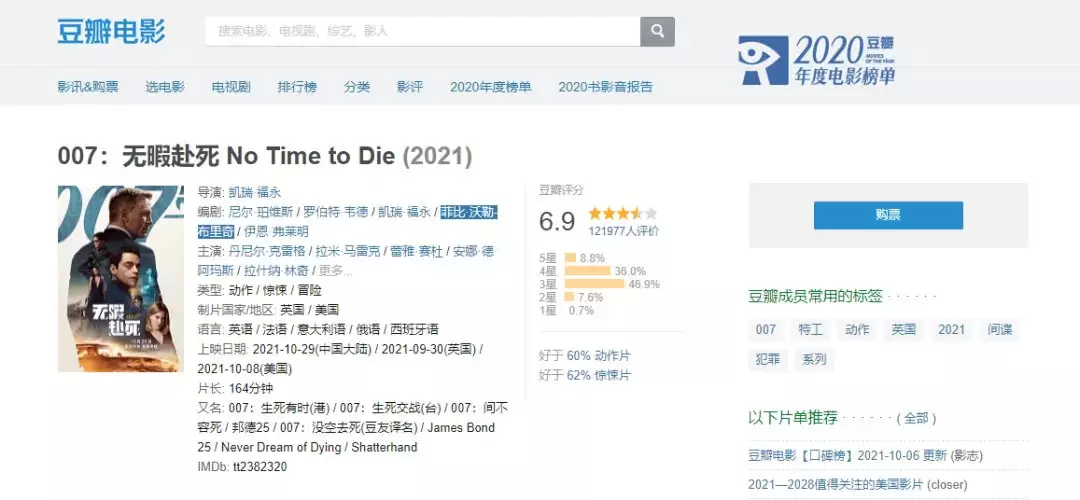1080x500 pixels.
Task: Open actor 丹尼尔·克雷格 link
Action: pyautogui.click(x=267, y=251)
